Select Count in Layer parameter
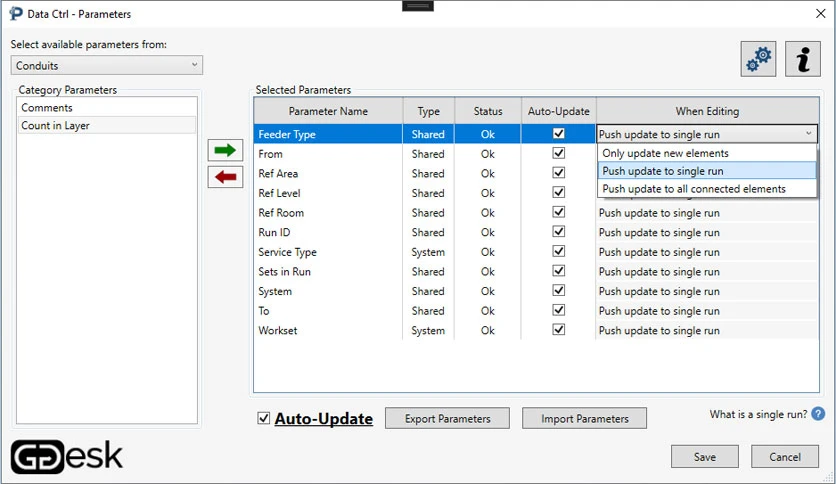The width and height of the screenshot is (836, 484). 107,125
